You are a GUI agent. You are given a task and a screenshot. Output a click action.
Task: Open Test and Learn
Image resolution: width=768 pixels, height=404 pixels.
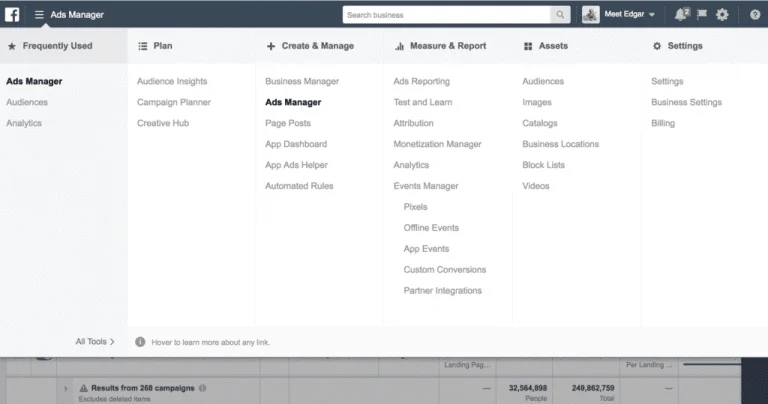tap(423, 102)
